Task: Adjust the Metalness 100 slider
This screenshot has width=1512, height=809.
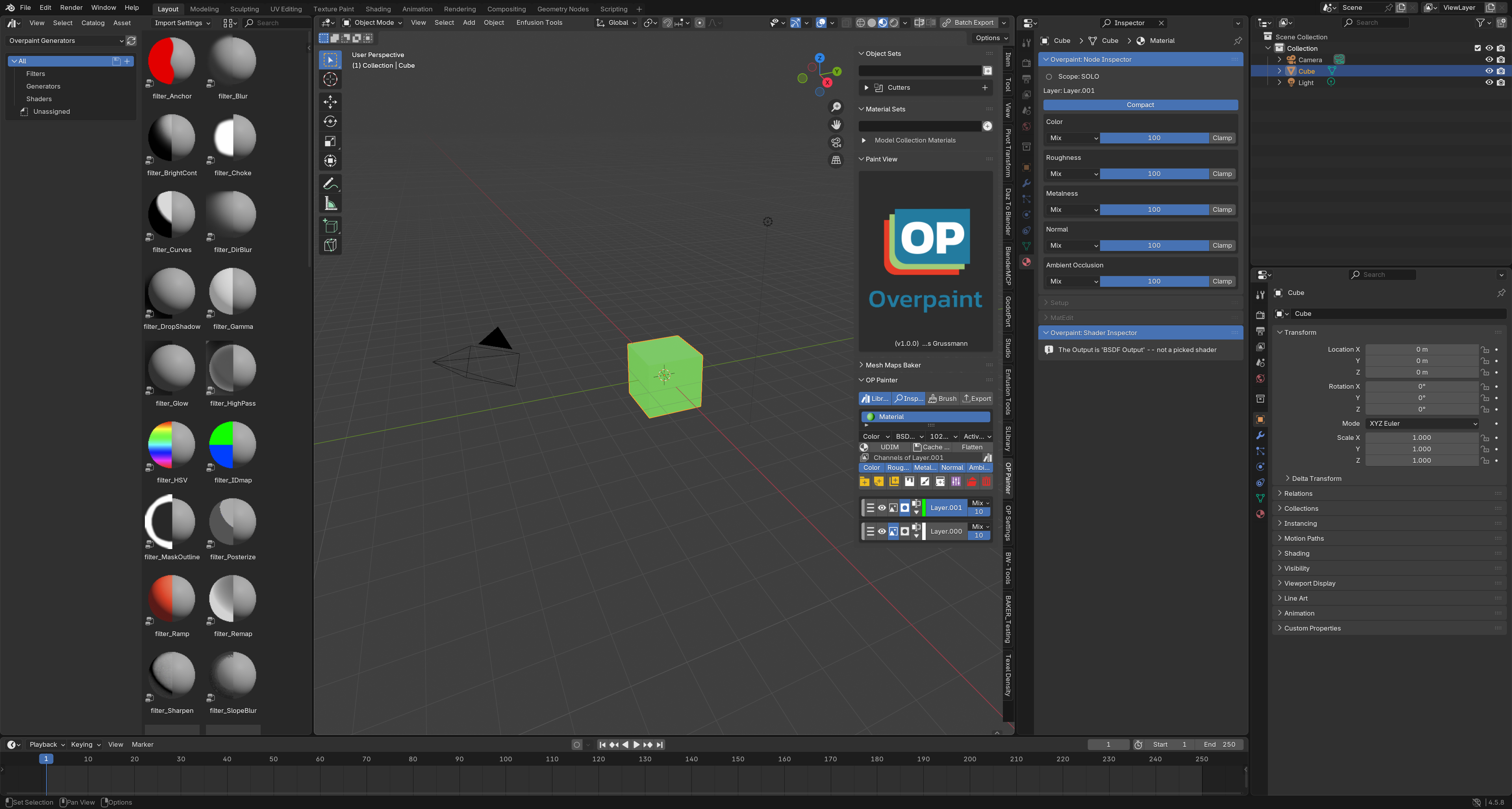Action: 1154,210
